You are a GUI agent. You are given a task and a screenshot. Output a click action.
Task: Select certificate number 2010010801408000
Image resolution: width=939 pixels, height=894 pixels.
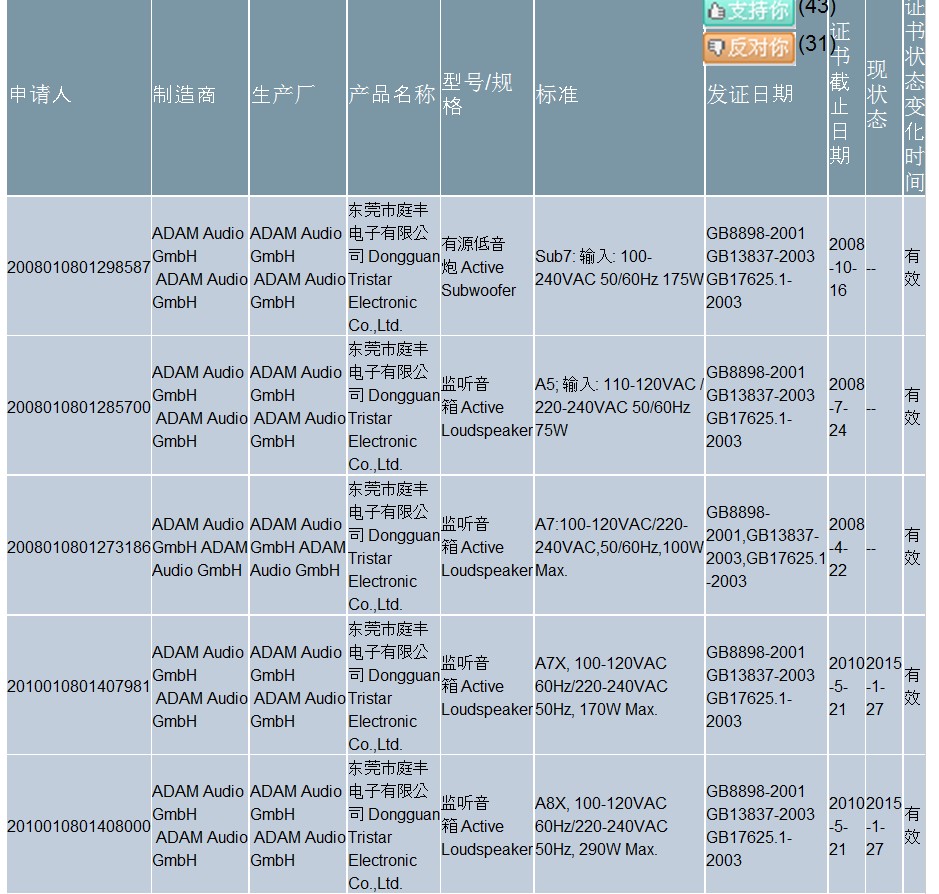coord(78,826)
